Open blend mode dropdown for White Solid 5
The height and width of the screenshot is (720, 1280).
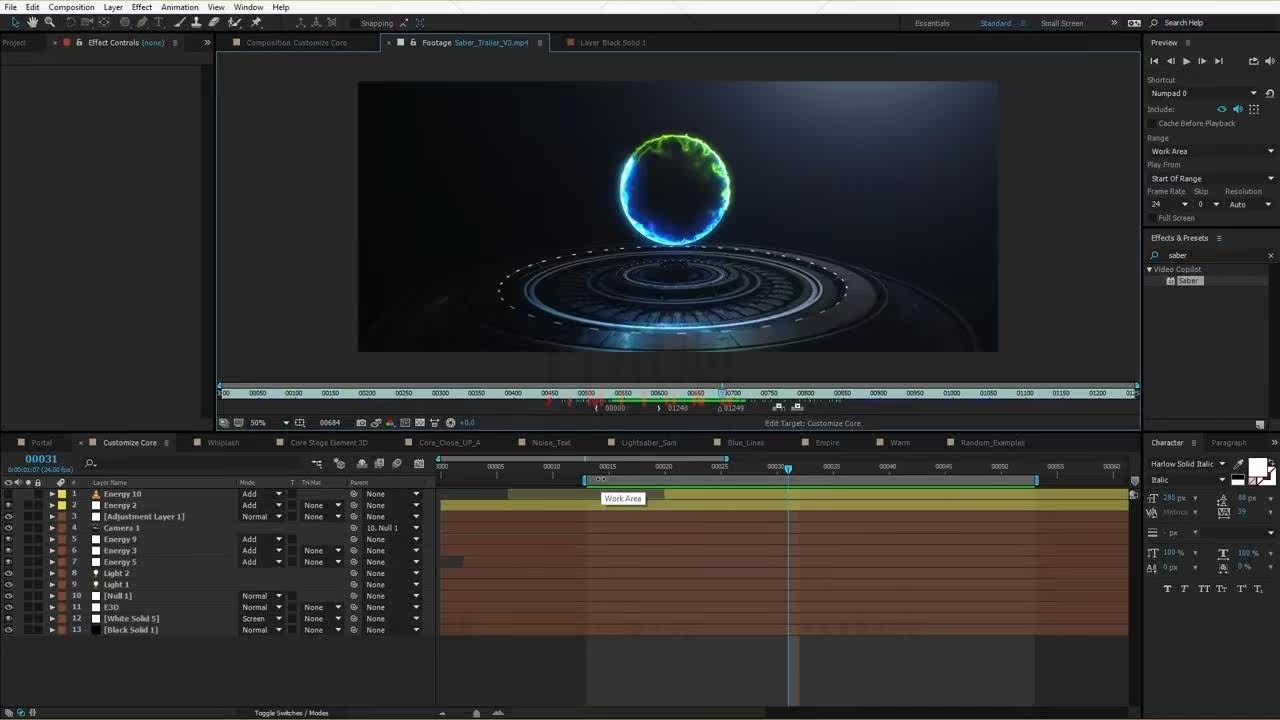point(262,619)
